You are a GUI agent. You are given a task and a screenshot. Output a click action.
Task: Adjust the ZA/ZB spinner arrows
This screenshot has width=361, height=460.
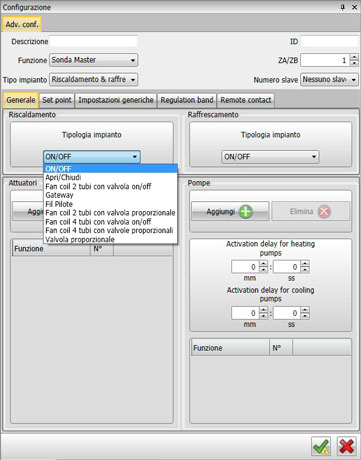[x=354, y=60]
